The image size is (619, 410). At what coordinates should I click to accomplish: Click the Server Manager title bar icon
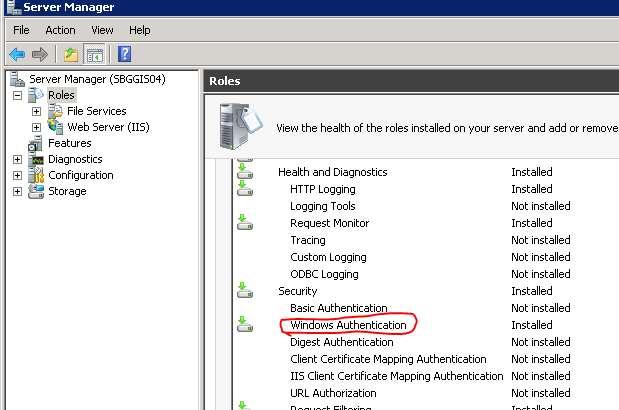[13, 7]
